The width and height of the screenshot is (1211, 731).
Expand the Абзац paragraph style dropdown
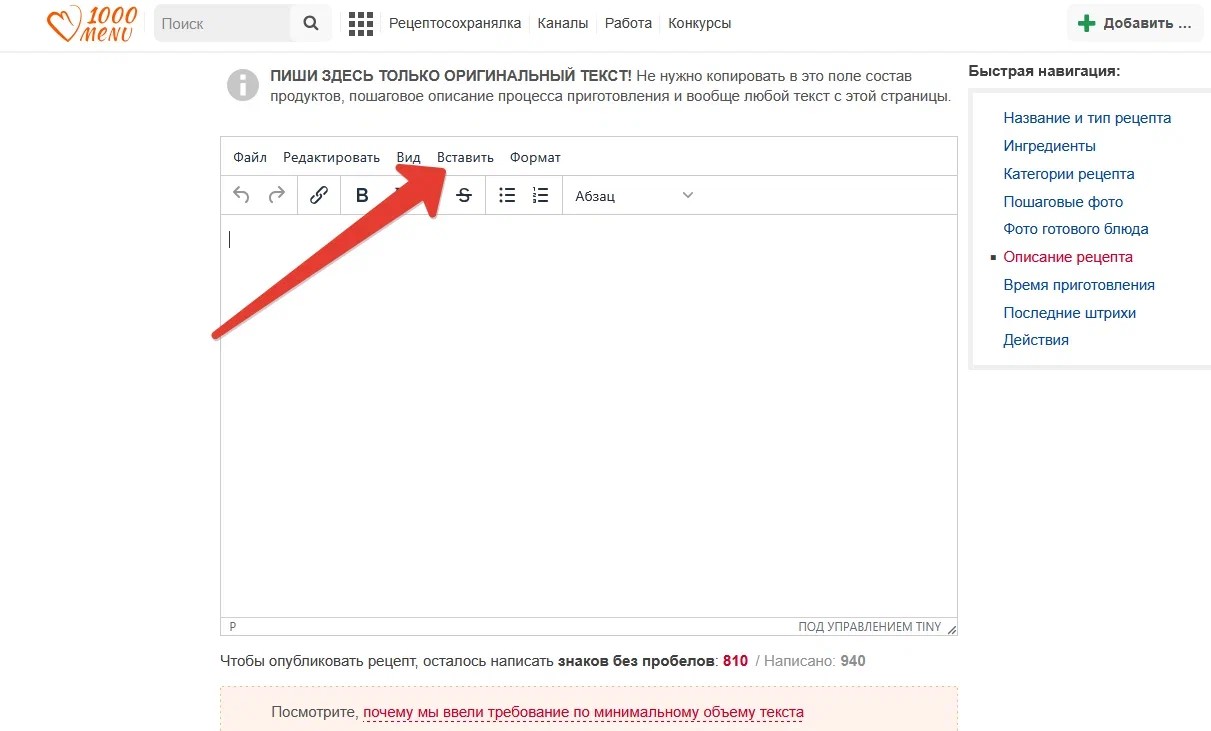point(634,196)
